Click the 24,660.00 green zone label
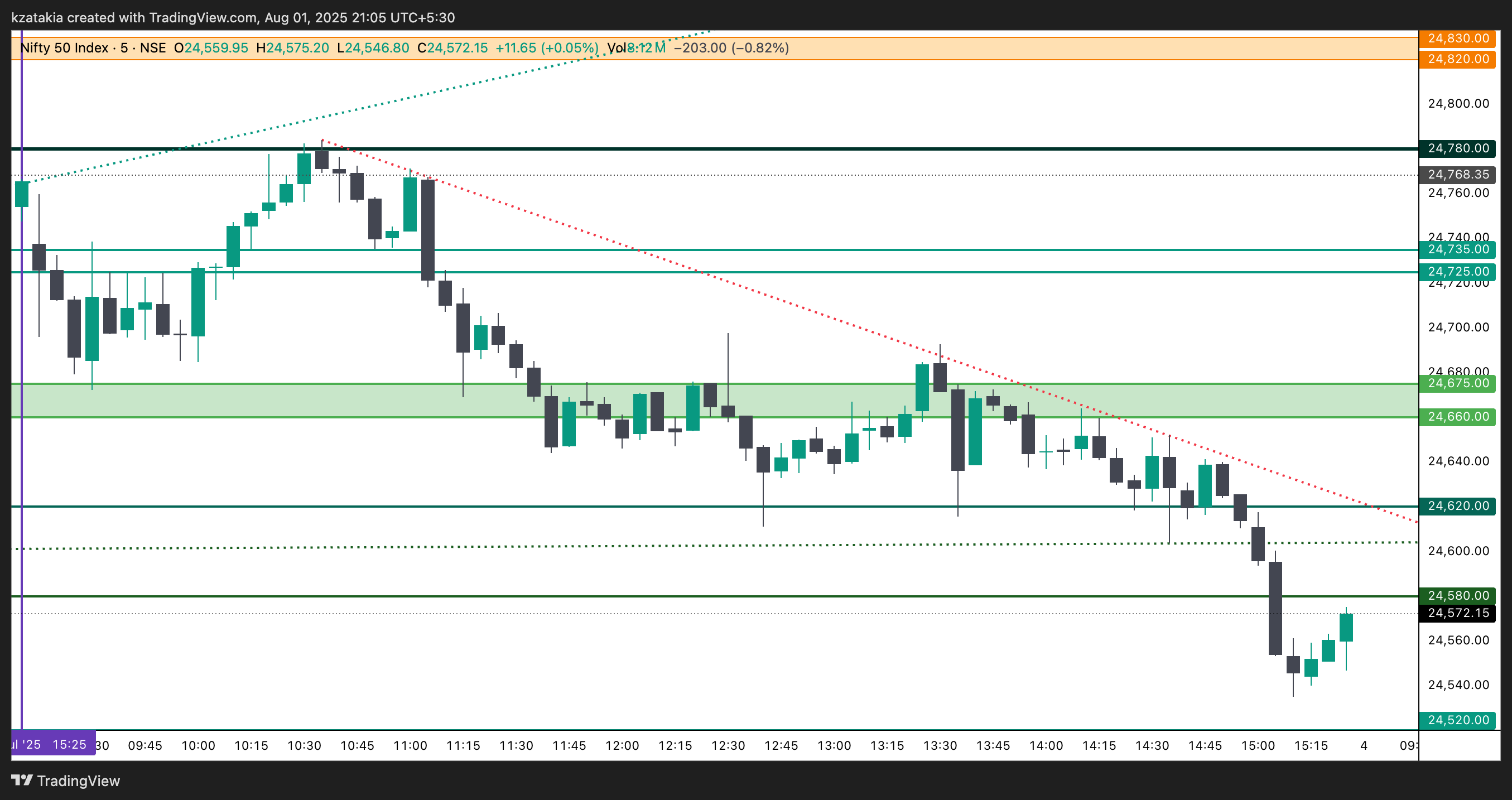The width and height of the screenshot is (1512, 800). (x=1458, y=417)
